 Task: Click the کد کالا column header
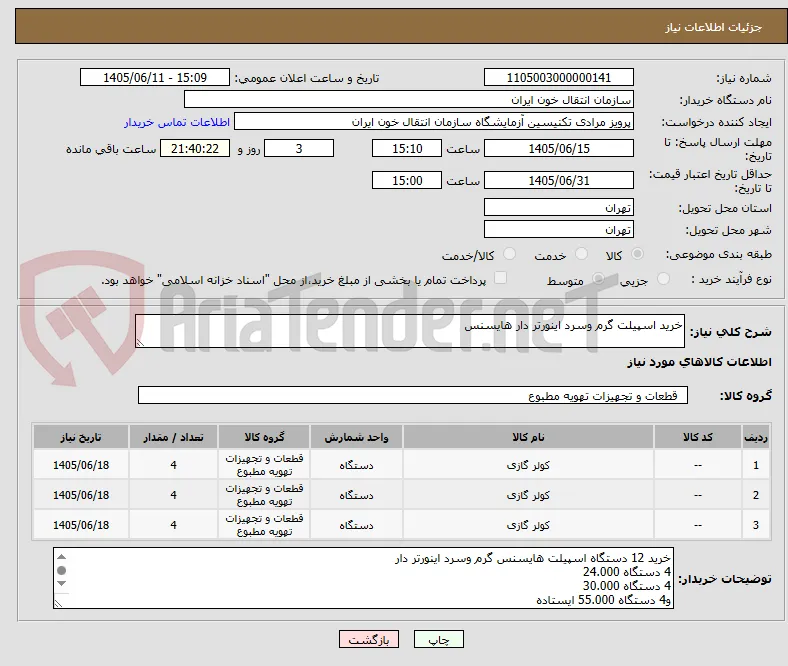tap(698, 437)
